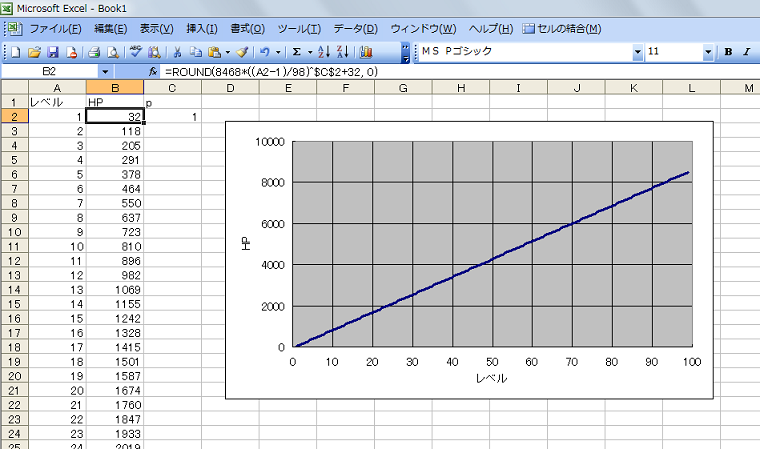760x449 pixels.
Task: Select cell with HP value 1674
Action: (115, 390)
